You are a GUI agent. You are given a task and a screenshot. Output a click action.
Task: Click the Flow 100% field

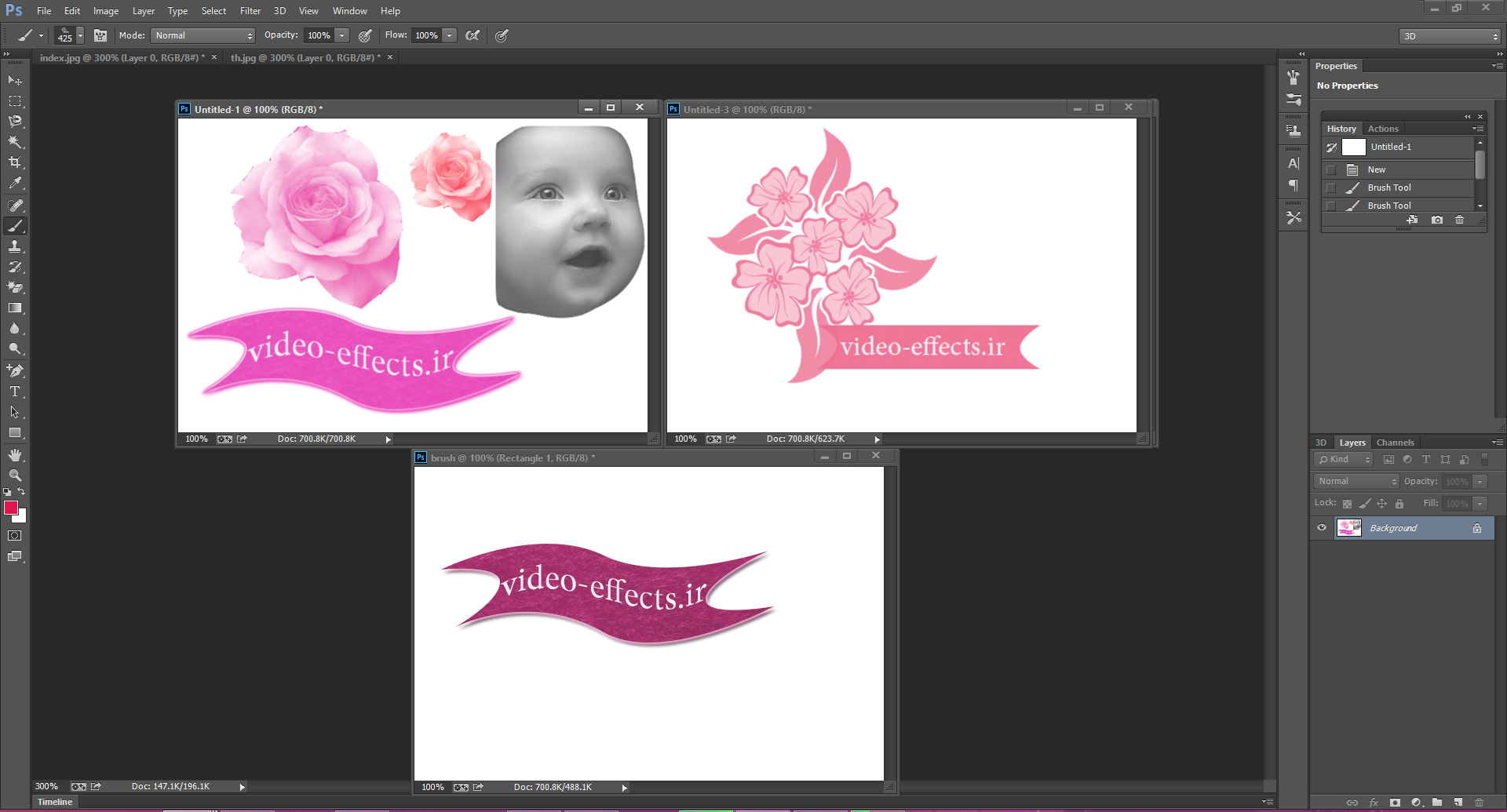point(426,35)
